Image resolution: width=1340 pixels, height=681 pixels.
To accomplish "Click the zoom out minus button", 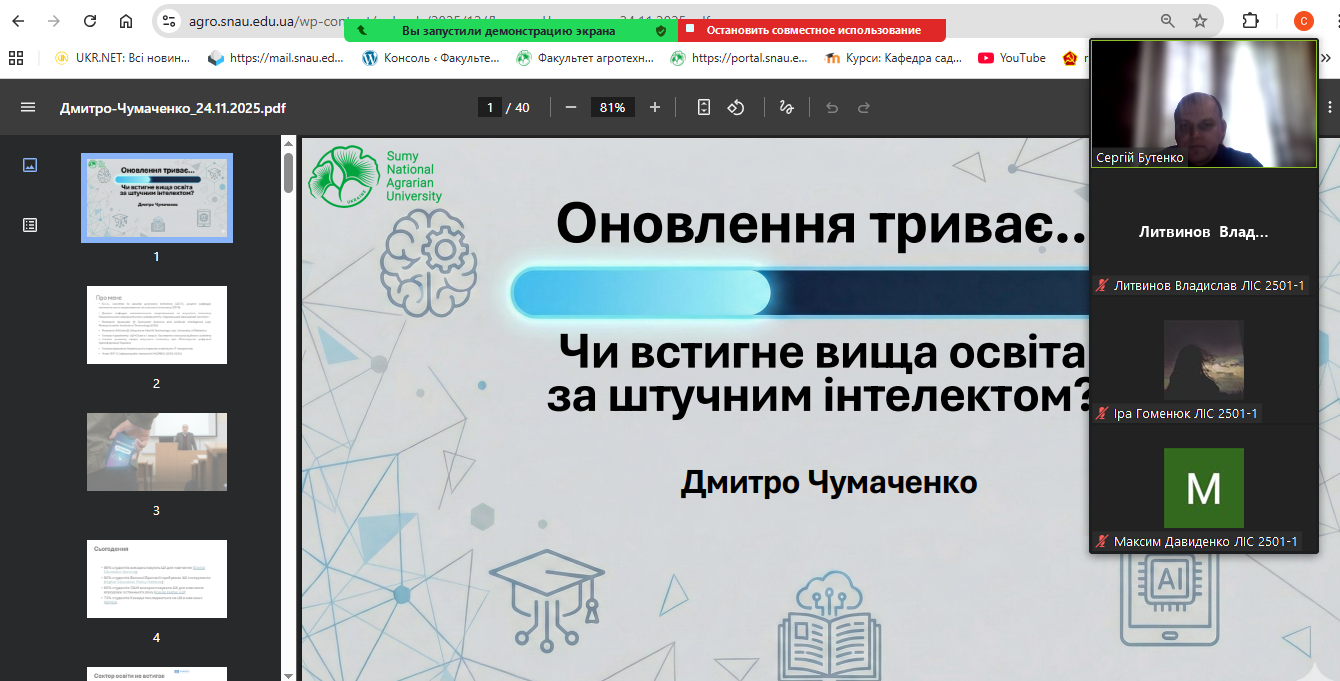I will click(x=571, y=107).
